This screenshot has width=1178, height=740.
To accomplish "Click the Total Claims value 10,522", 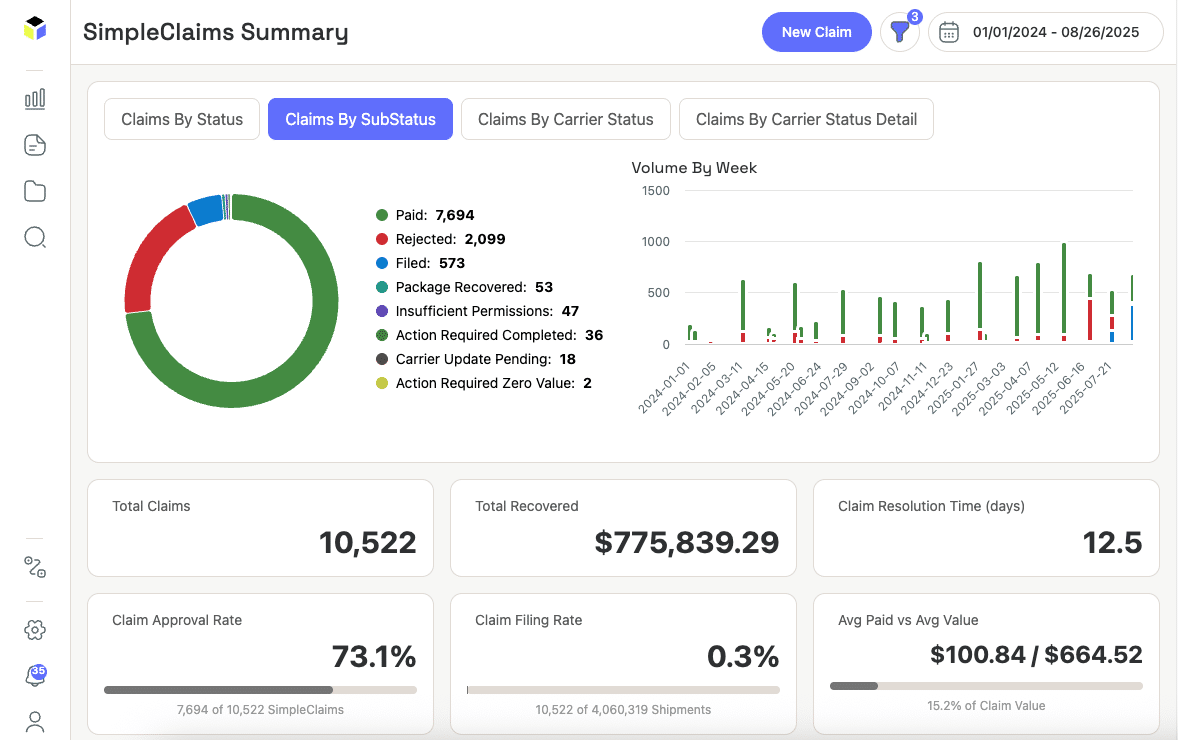I will click(367, 542).
